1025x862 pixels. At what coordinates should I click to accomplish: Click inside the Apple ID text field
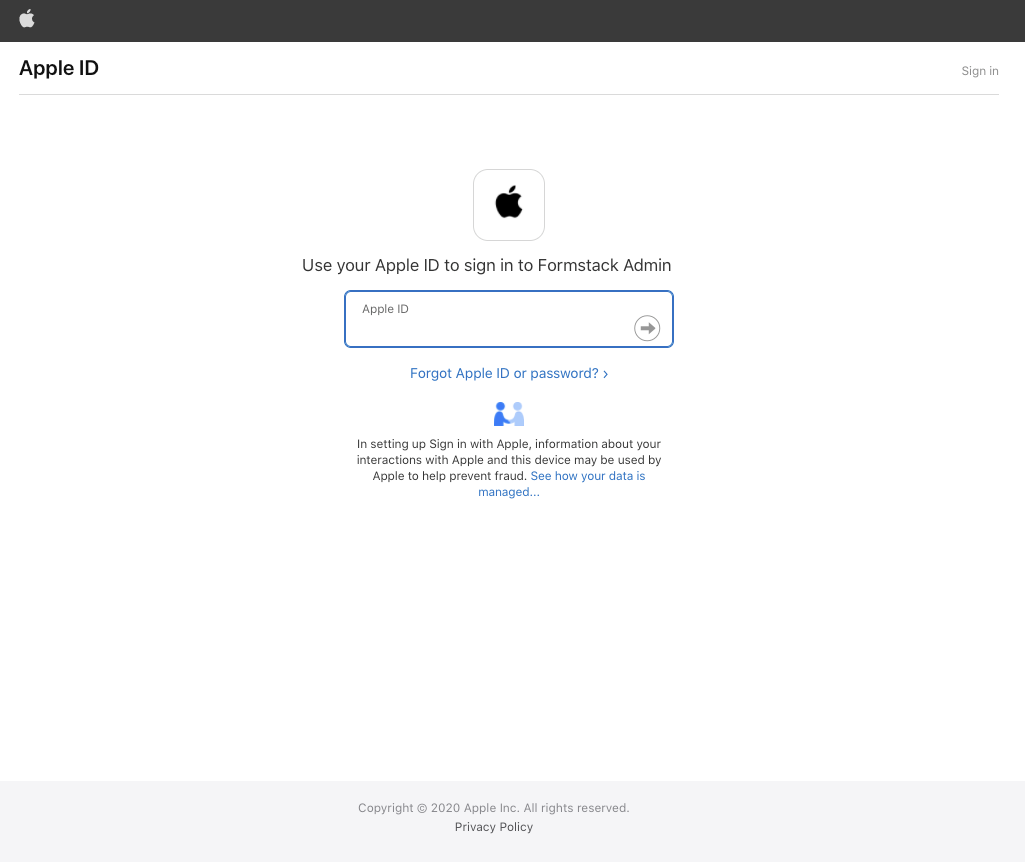[x=490, y=319]
